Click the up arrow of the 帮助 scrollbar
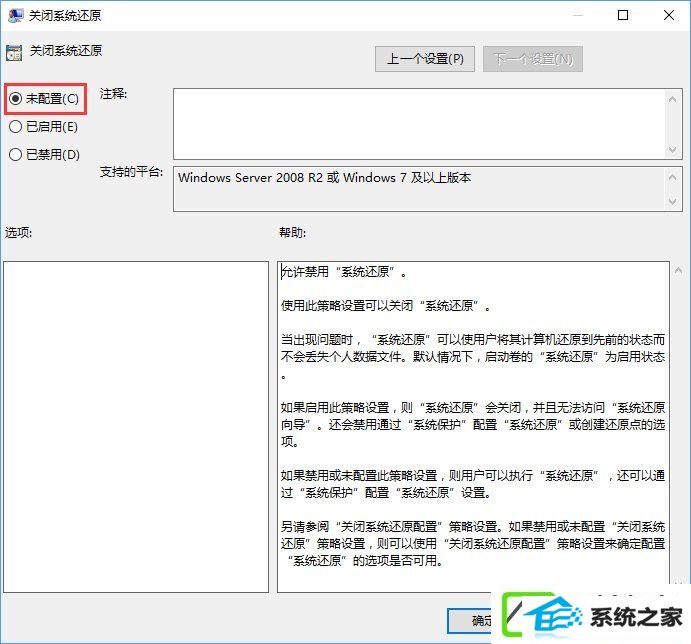The height and width of the screenshot is (644, 691). point(679,271)
